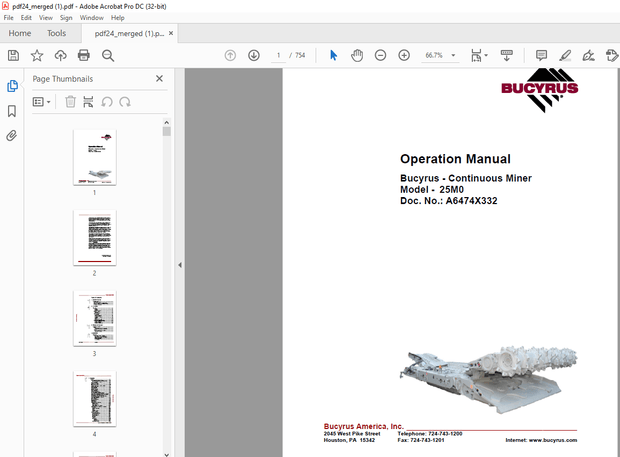Expand the thumbnail options dropdown menu

42,101
